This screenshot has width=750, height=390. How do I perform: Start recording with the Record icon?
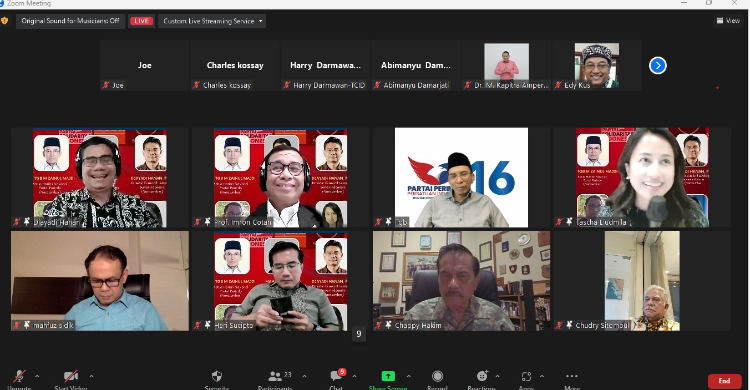click(437, 376)
